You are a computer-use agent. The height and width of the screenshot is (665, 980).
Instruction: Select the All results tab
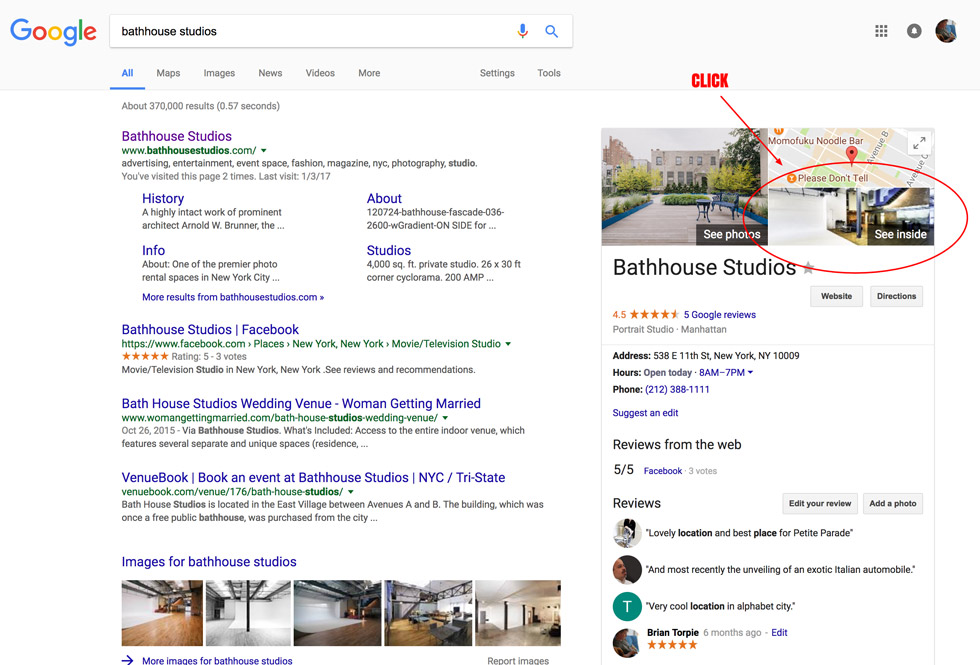pos(128,73)
